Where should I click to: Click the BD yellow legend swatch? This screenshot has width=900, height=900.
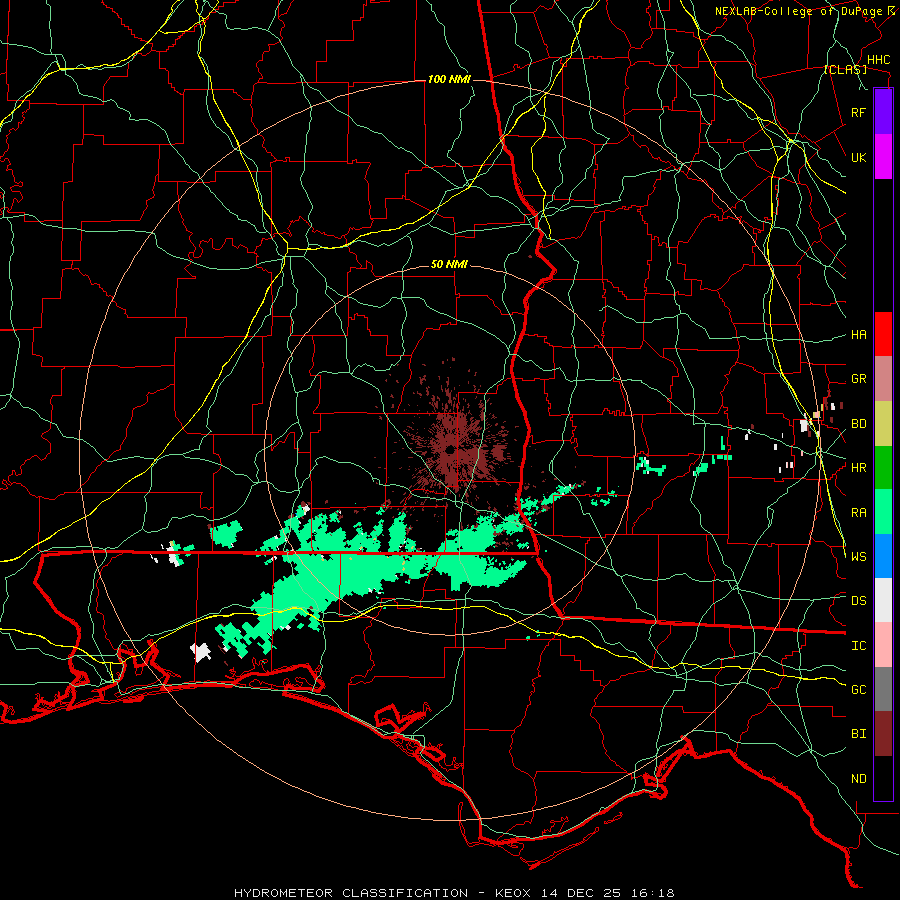pos(883,423)
